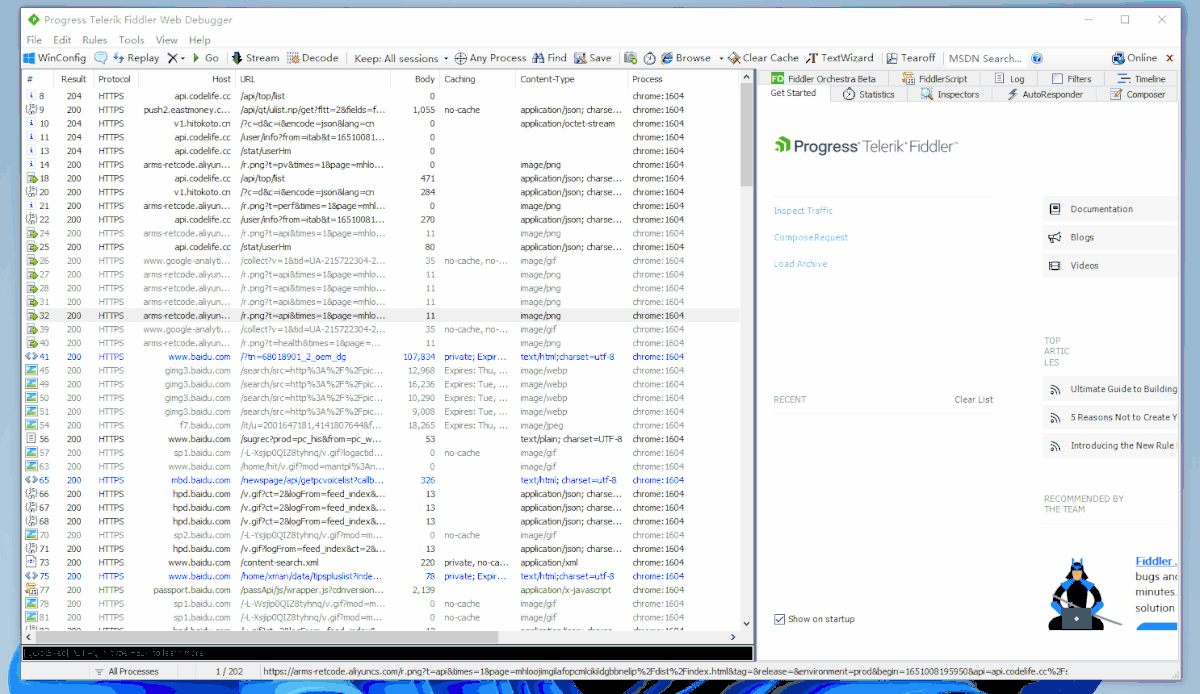The image size is (1200, 694).
Task: Switch to the Inspectors tab
Action: (950, 94)
